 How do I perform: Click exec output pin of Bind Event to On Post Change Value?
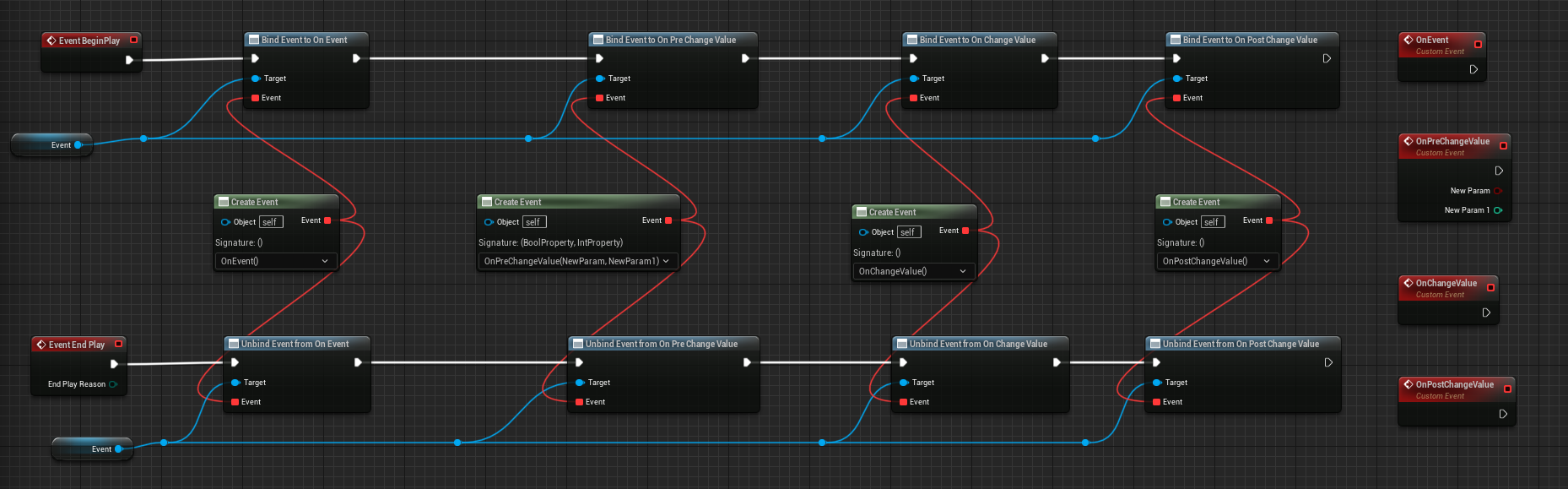pos(1327,58)
